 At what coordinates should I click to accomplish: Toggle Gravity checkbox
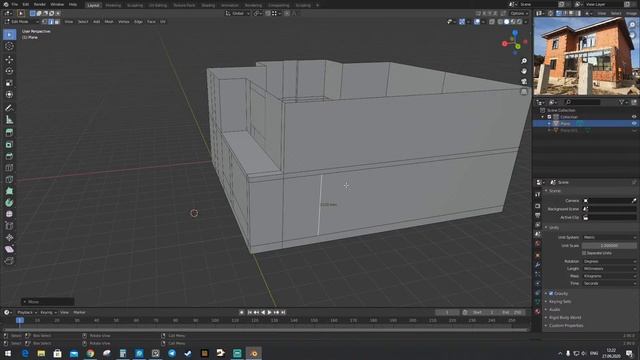551,293
